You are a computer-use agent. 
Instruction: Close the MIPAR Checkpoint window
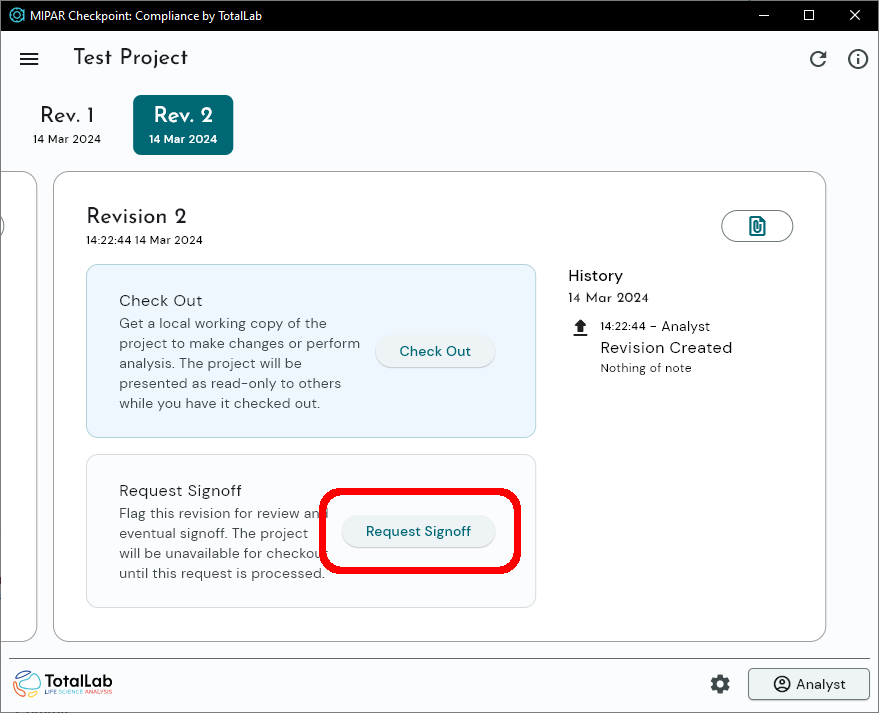click(x=854, y=15)
